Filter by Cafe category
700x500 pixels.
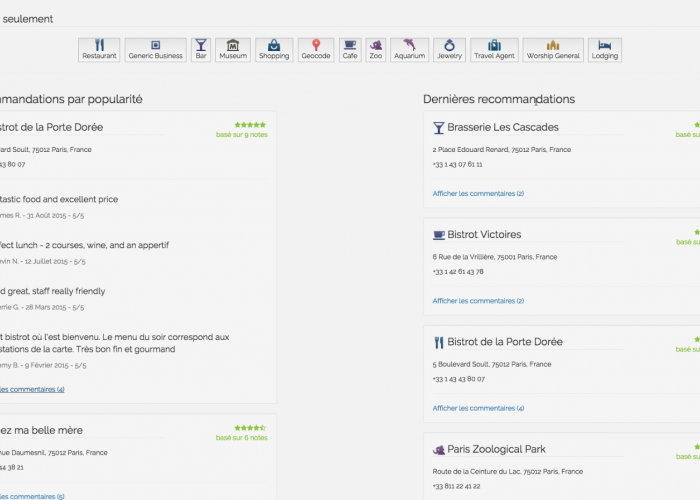pyautogui.click(x=350, y=50)
